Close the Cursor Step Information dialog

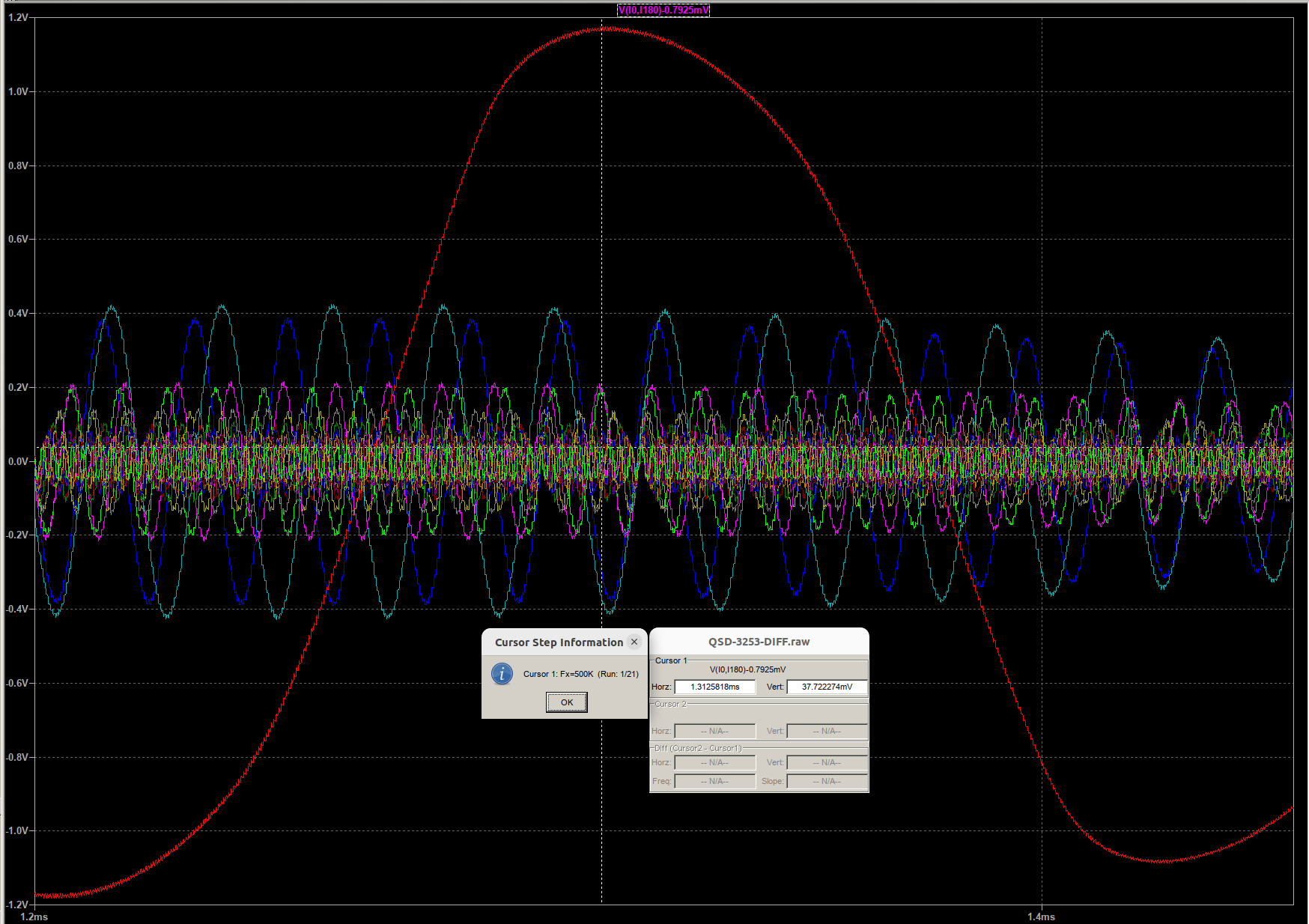click(634, 642)
